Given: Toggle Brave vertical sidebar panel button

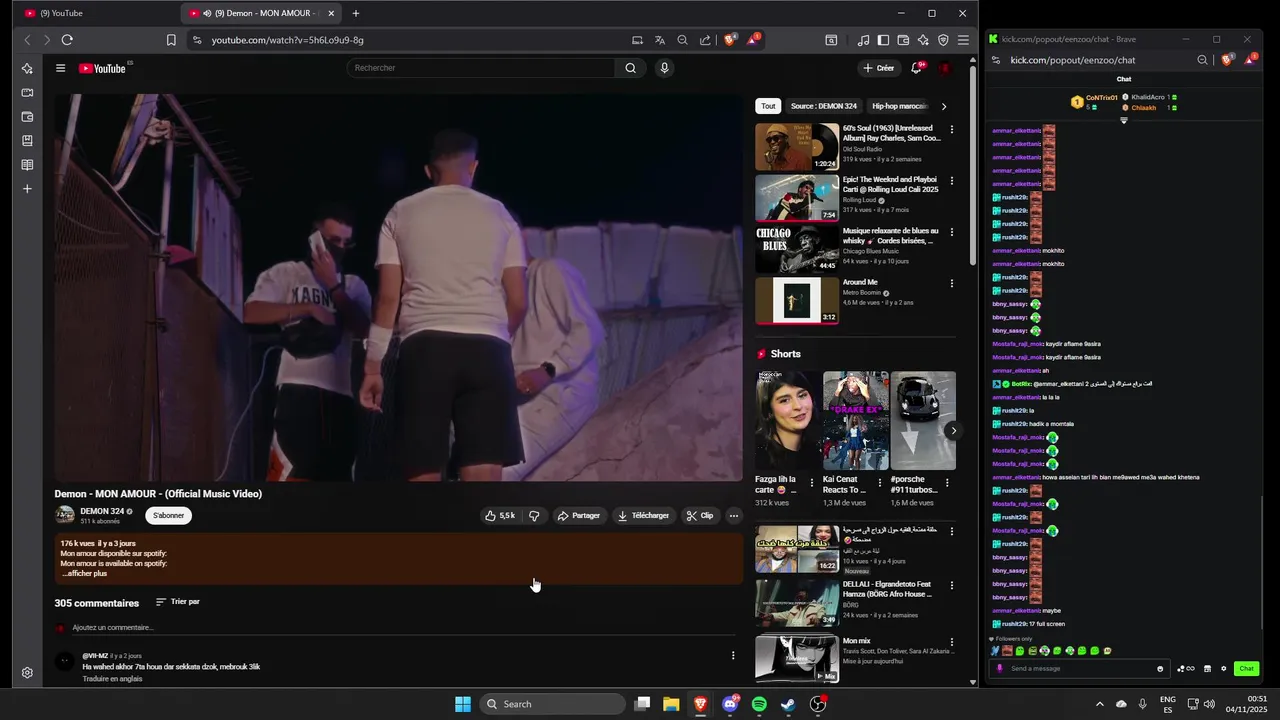Looking at the screenshot, I should [x=883, y=40].
